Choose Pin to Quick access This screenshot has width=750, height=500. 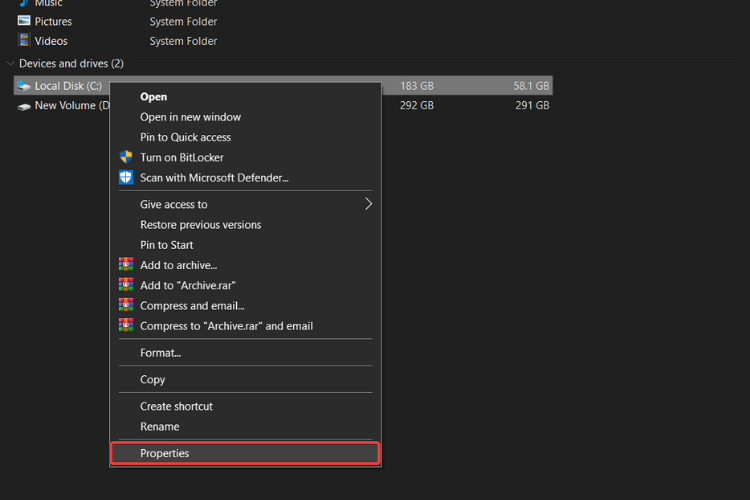185,137
